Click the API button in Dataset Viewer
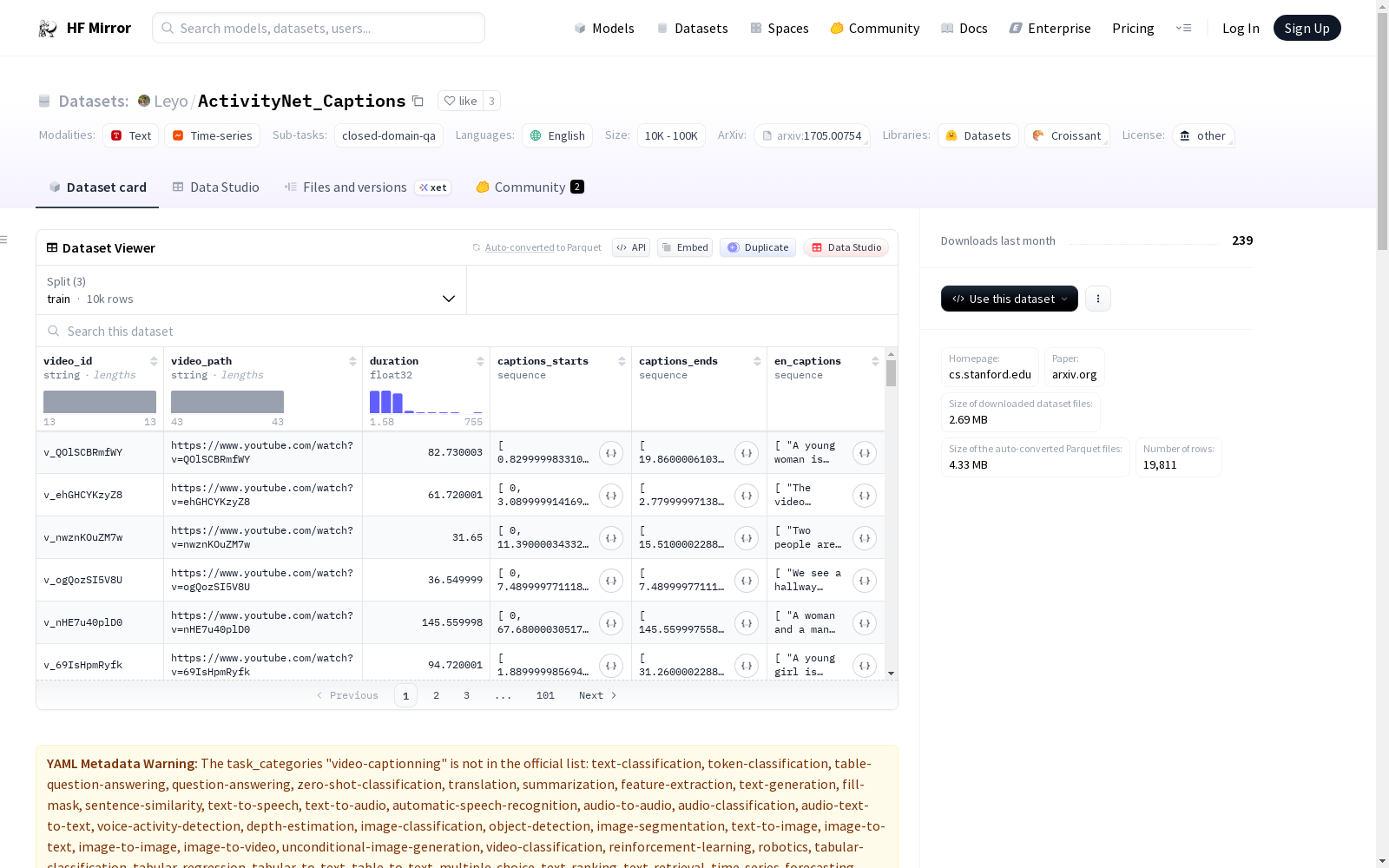Image resolution: width=1389 pixels, height=868 pixels. [x=631, y=247]
